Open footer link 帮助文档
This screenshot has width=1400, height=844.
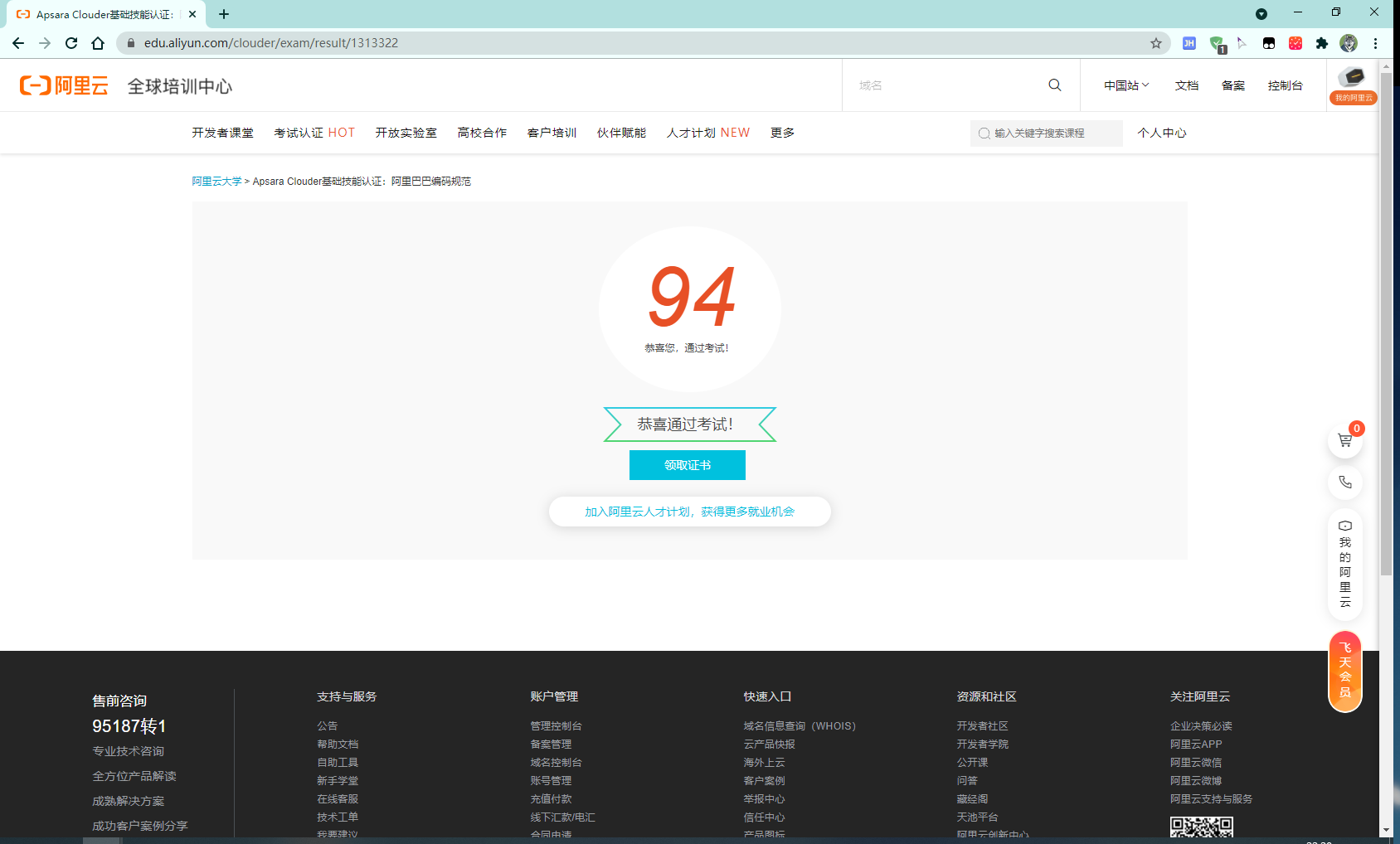pyautogui.click(x=338, y=745)
